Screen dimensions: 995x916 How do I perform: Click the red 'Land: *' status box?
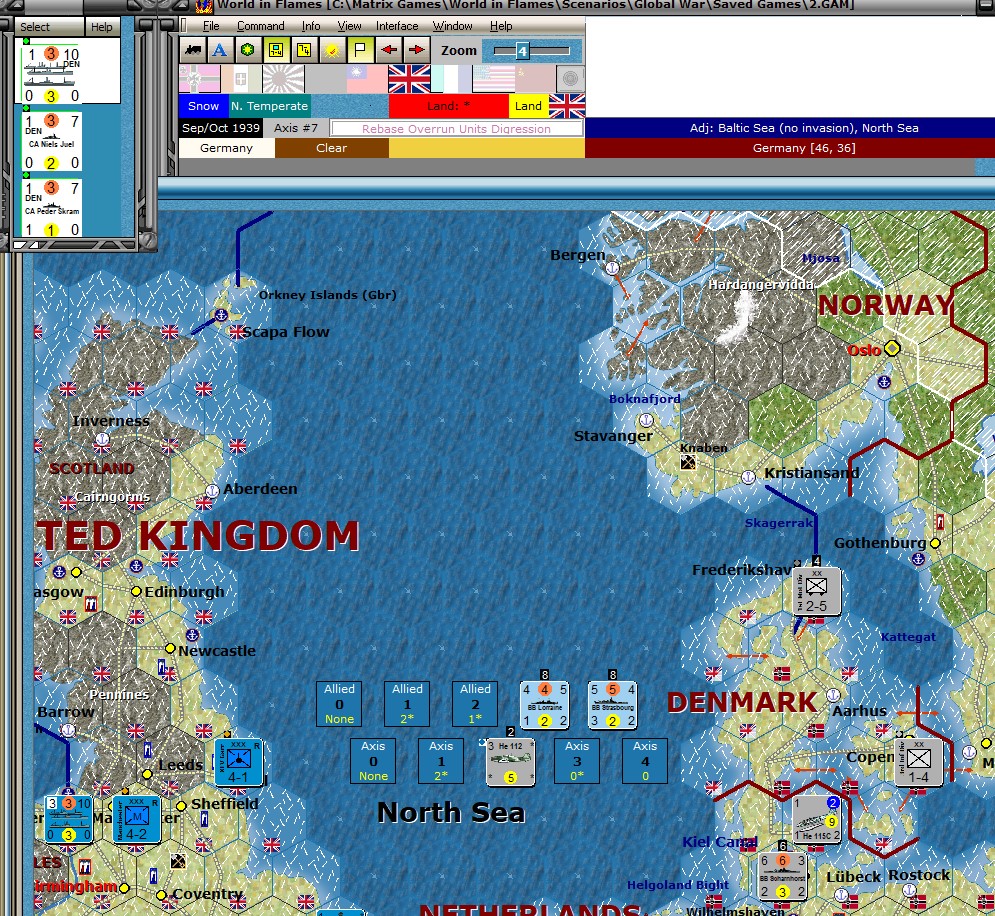[x=448, y=106]
